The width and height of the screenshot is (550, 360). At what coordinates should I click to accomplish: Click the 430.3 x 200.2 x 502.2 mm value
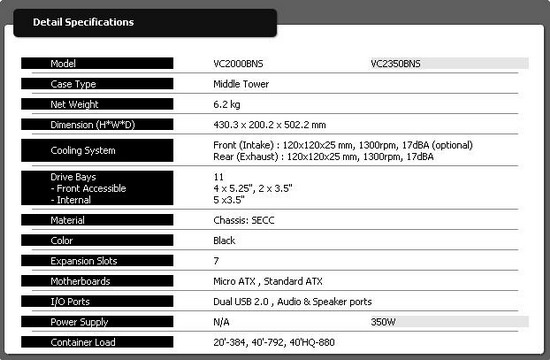[269, 125]
